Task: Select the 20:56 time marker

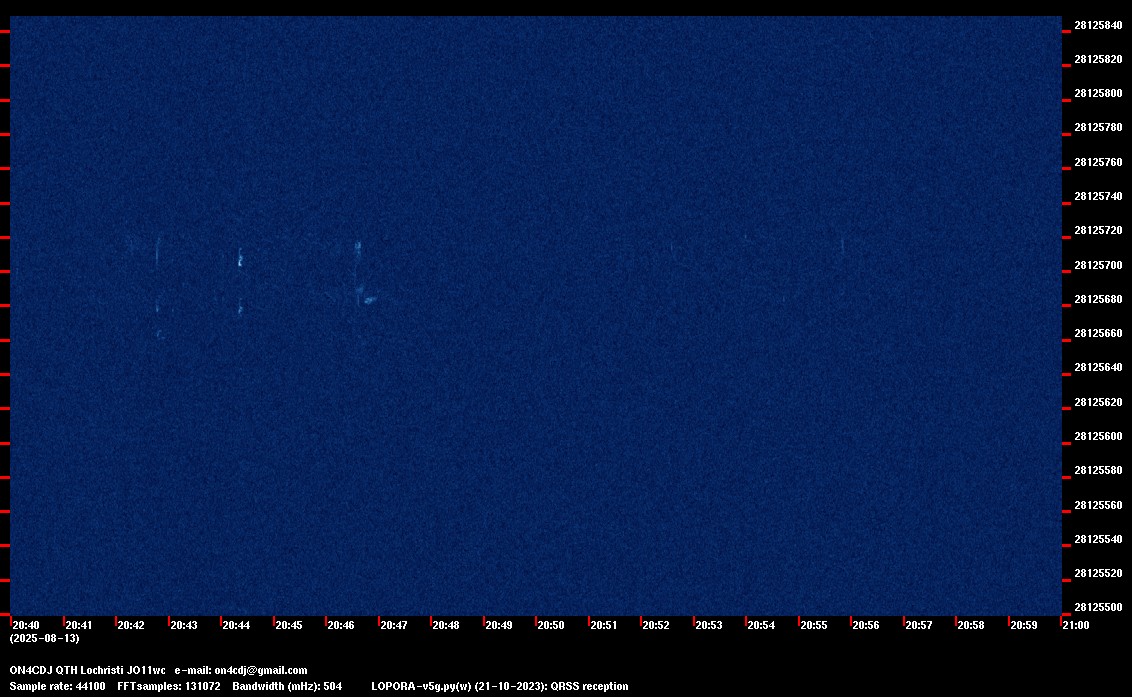Action: point(866,625)
